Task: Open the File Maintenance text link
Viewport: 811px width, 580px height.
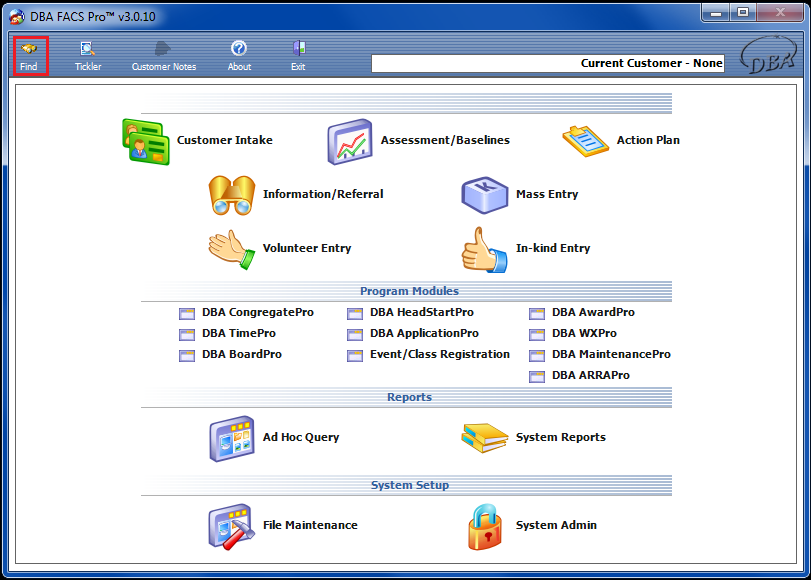Action: 310,525
